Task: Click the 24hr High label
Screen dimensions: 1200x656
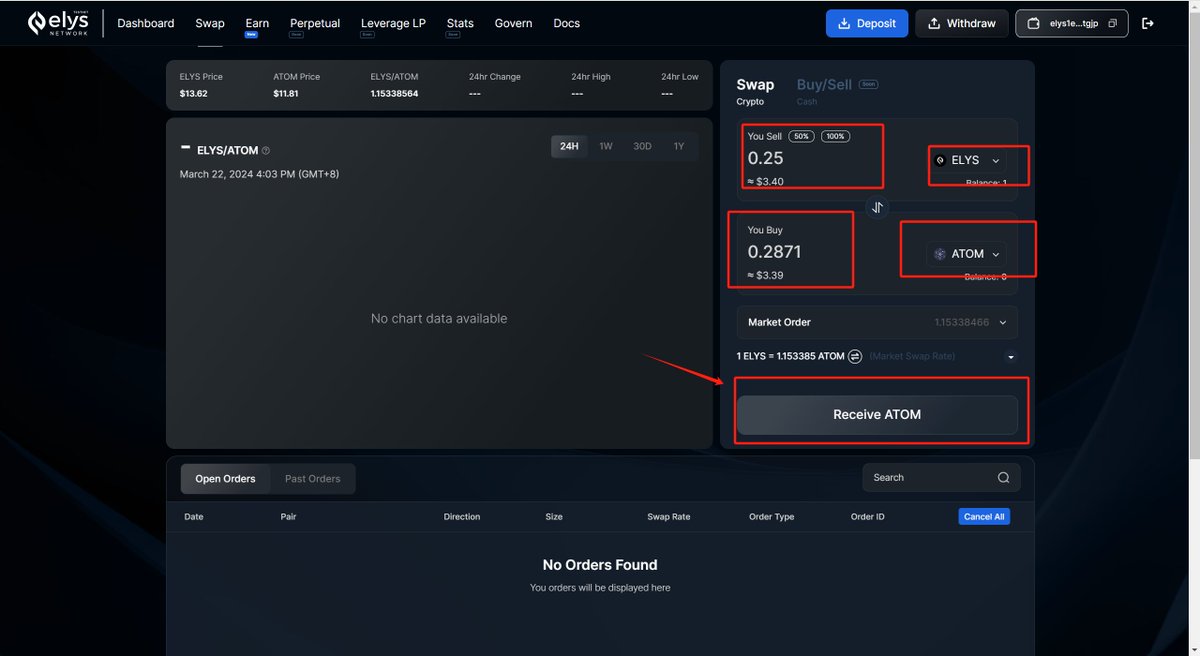Action: click(591, 77)
